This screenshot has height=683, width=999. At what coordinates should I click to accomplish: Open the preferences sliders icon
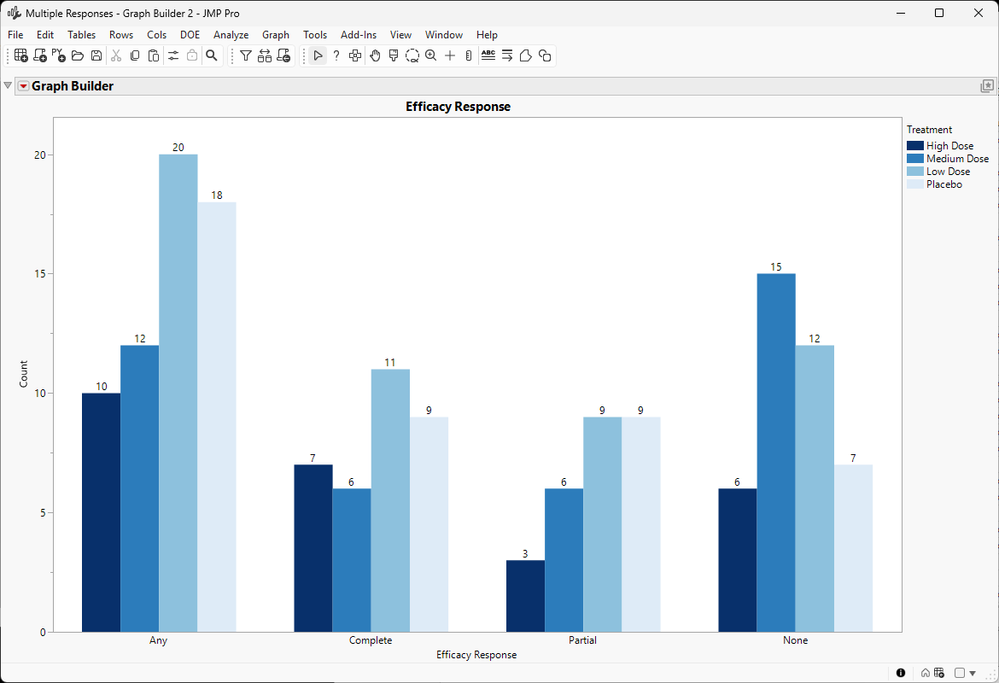(173, 56)
